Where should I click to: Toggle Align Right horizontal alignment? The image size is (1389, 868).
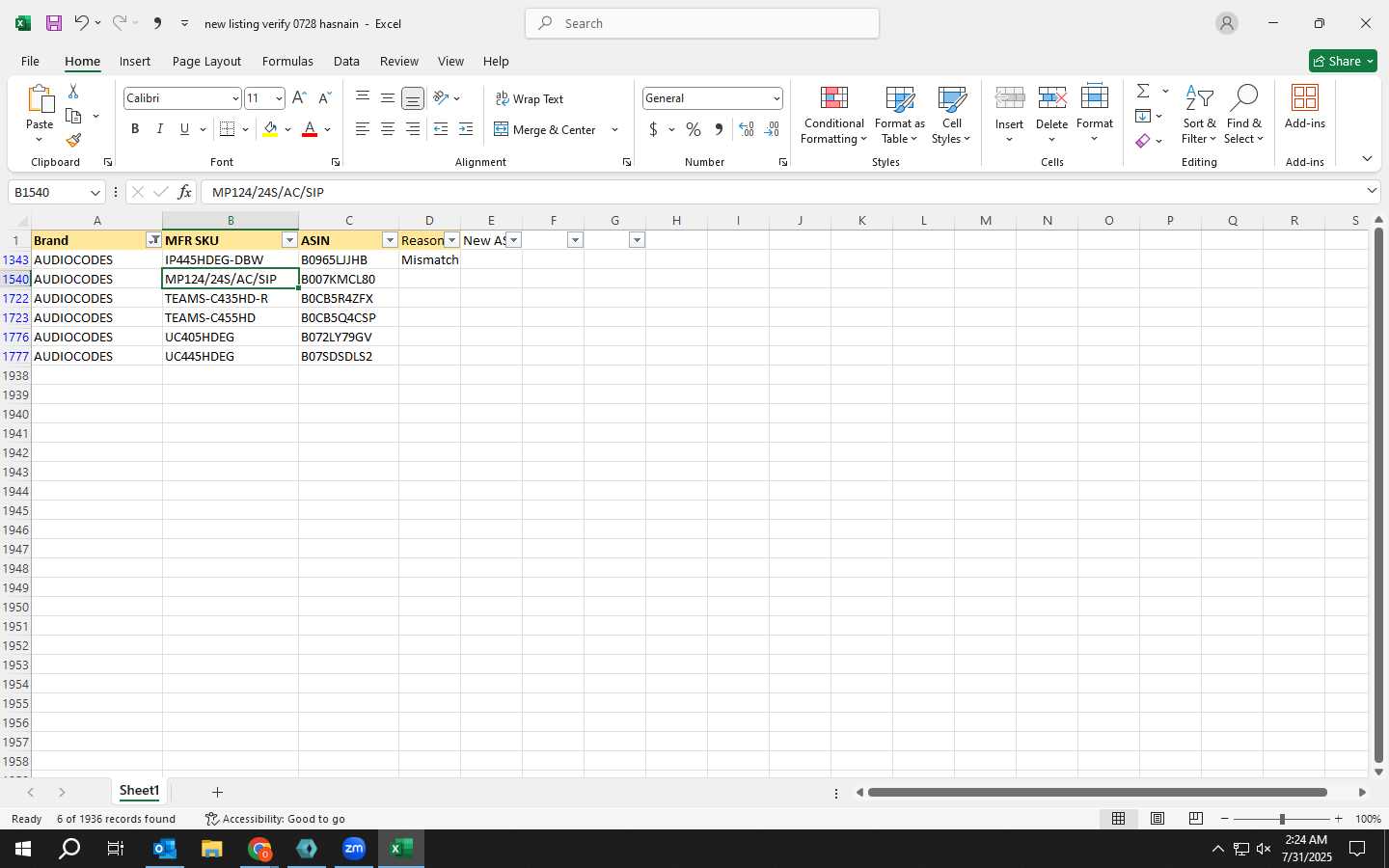pyautogui.click(x=413, y=129)
